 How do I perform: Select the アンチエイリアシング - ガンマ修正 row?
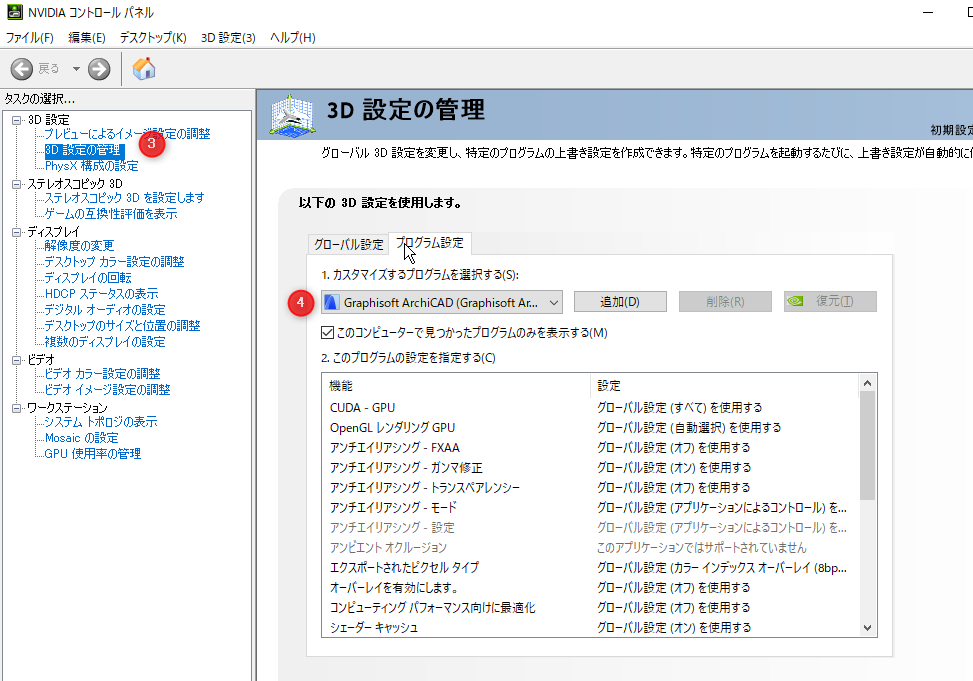(x=591, y=467)
